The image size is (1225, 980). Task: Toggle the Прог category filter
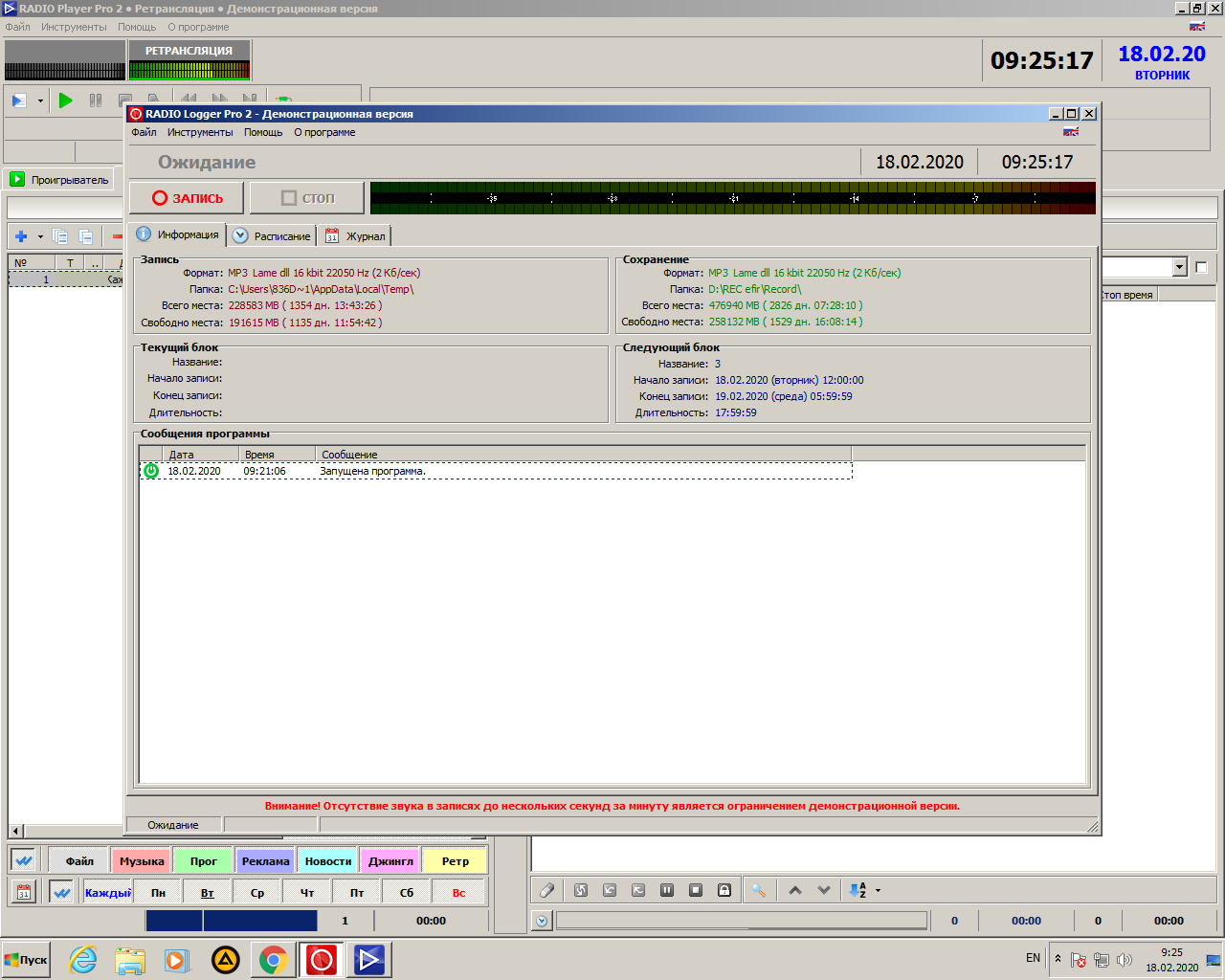pos(203,861)
